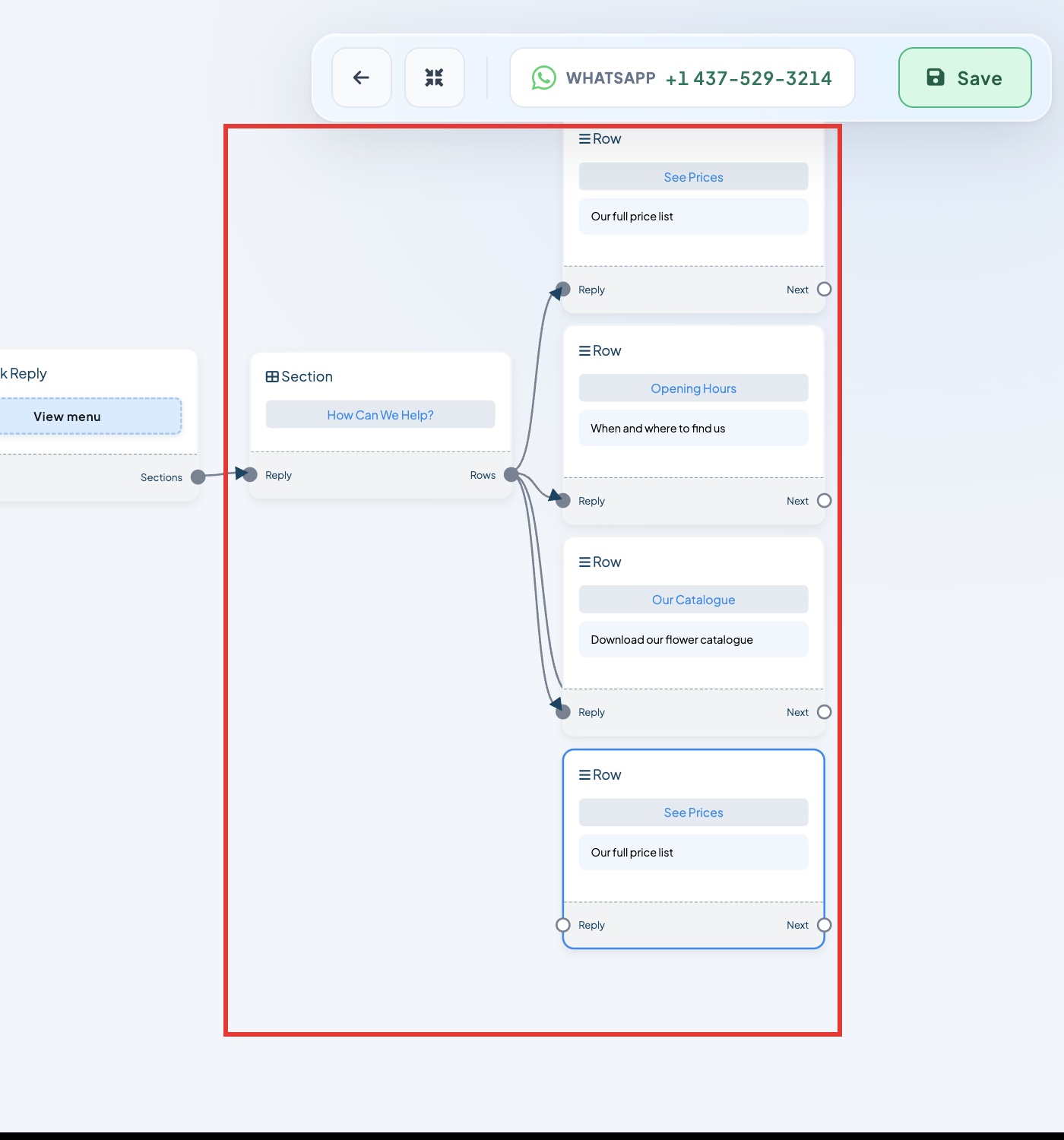Save the flow with the Save button

coord(965,78)
